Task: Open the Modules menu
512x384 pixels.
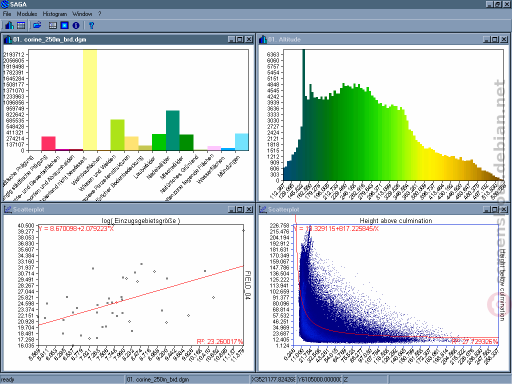Action: tap(27, 14)
